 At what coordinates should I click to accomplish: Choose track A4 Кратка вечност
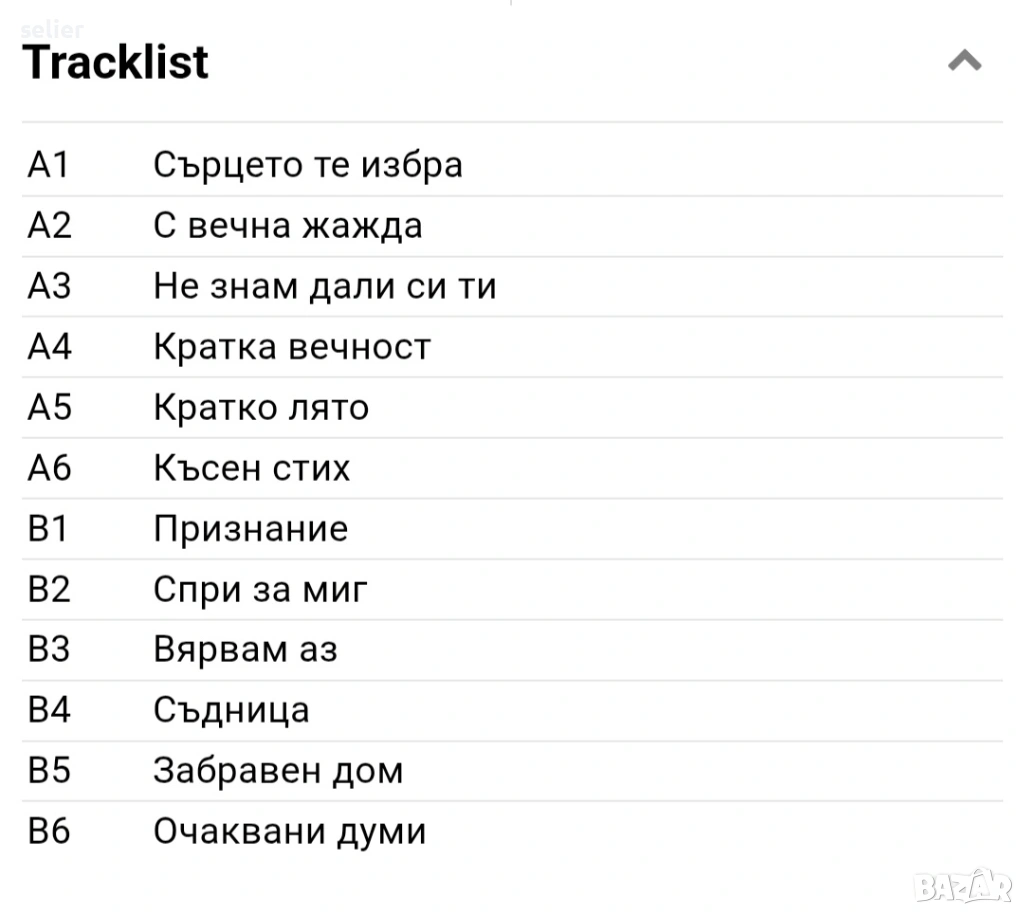point(291,347)
